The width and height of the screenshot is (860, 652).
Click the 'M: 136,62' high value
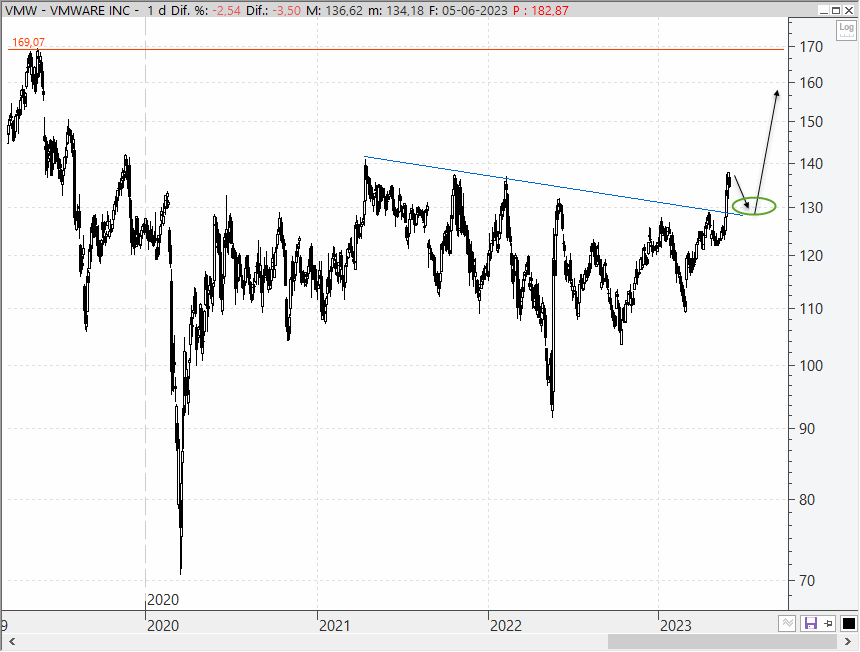tap(335, 10)
